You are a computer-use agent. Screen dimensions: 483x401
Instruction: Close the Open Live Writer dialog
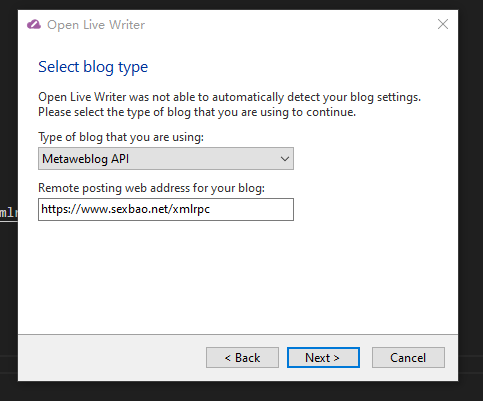point(443,24)
